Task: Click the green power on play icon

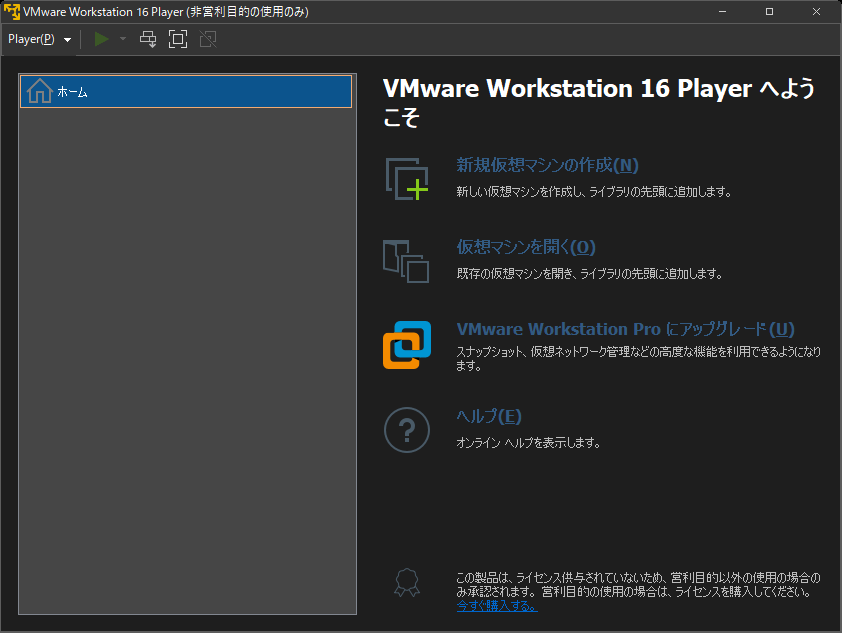Action: click(101, 39)
